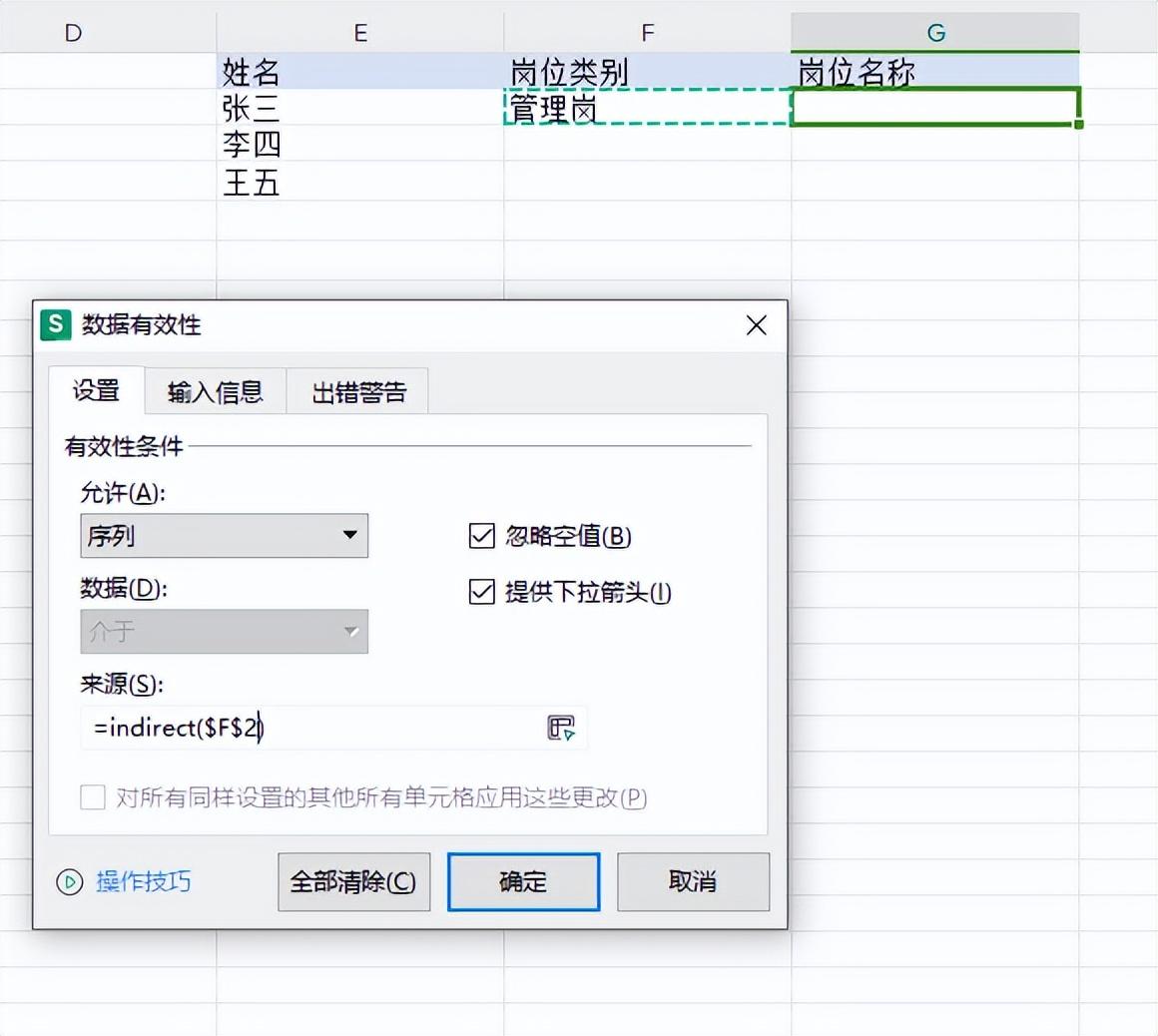Click the cell containing 李四
Viewport: 1158px width, 1036px height.
click(360, 144)
